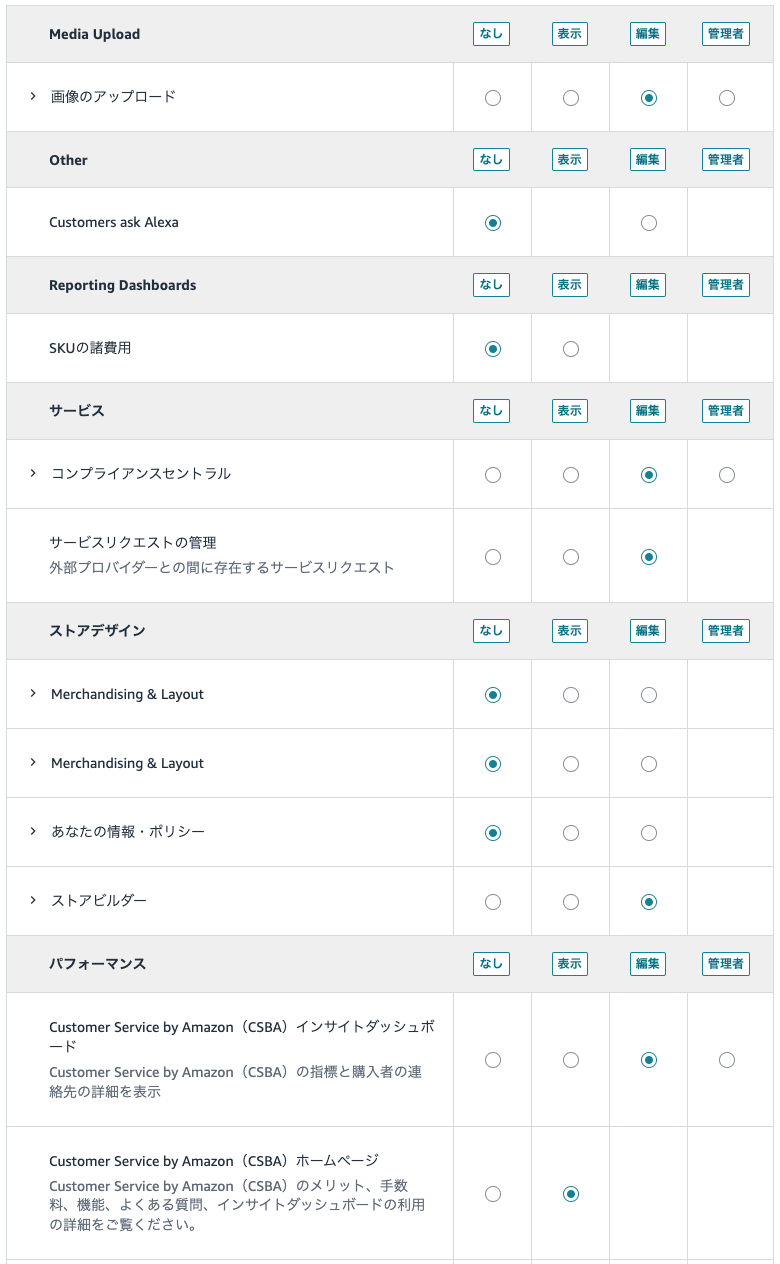Click なし button in ストアデザイン header
780x1264 pixels.
(x=491, y=631)
